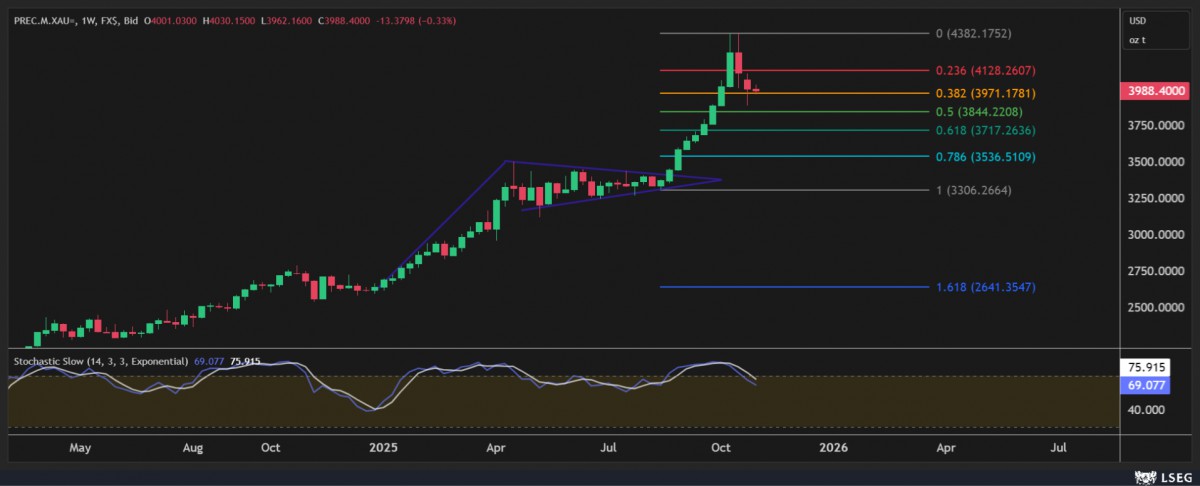Click the Fibonacci 1 (3306.2664) level label
The width and height of the screenshot is (1200, 486).
[973, 189]
